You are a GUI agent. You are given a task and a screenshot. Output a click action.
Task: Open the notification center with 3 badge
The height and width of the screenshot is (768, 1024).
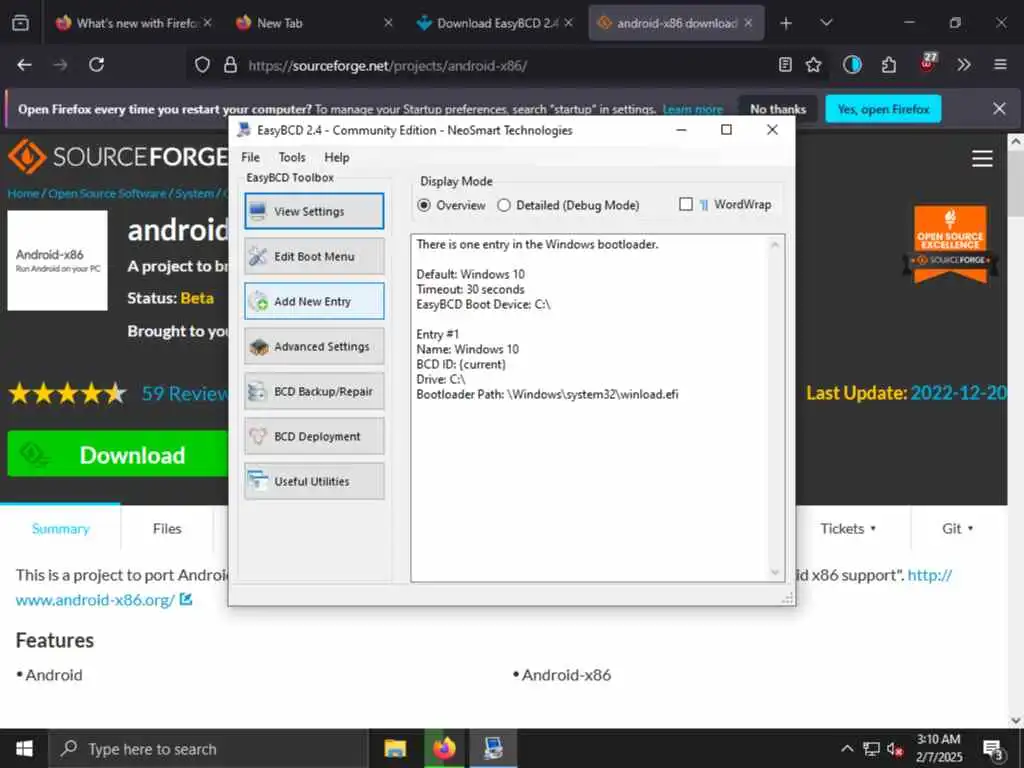993,749
